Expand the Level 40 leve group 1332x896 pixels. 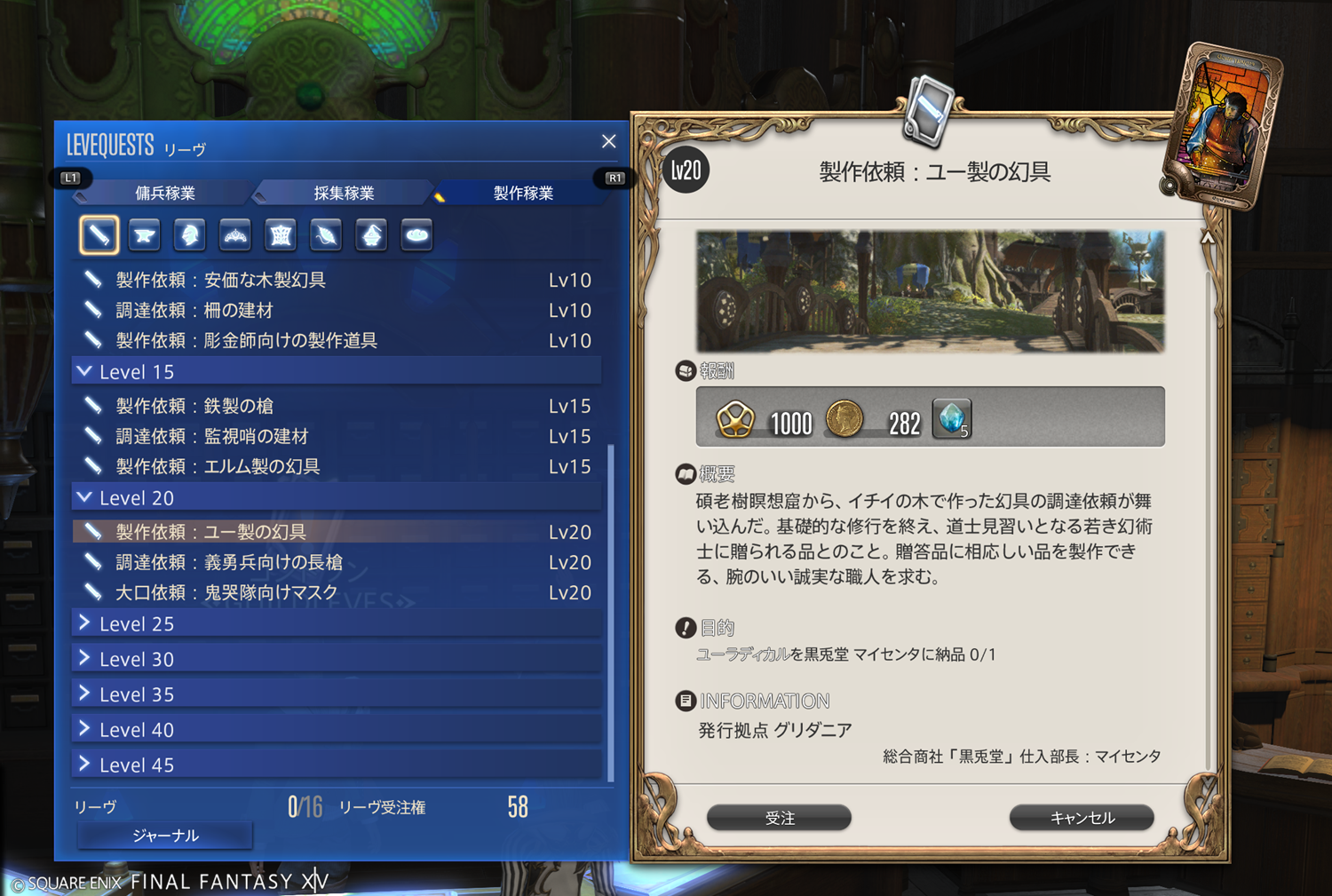(x=337, y=729)
